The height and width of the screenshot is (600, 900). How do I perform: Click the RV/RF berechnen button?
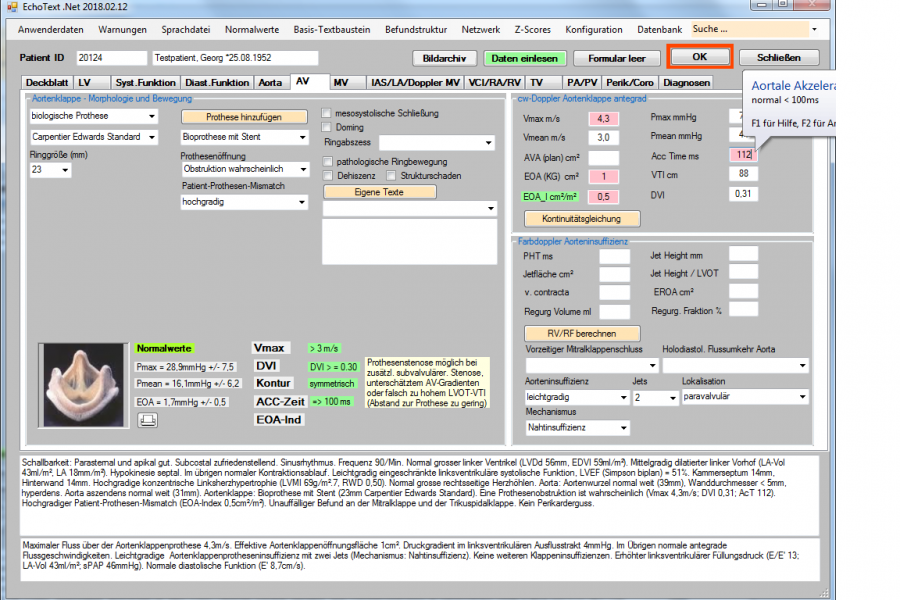(x=582, y=334)
